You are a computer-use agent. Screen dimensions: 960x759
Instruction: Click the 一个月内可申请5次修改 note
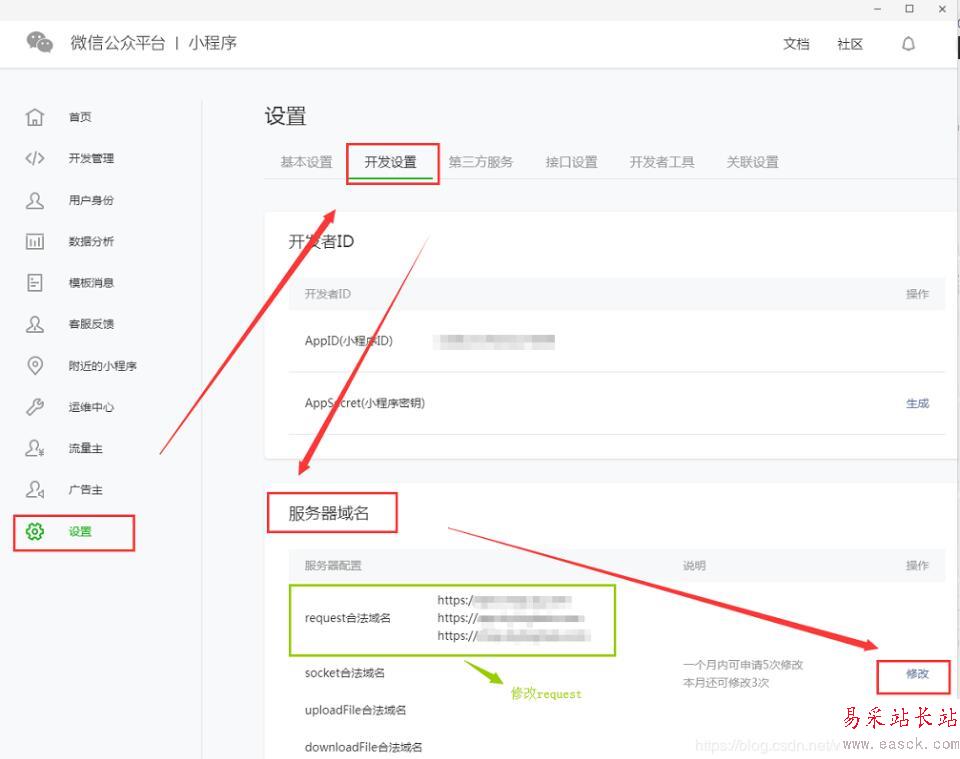point(743,665)
